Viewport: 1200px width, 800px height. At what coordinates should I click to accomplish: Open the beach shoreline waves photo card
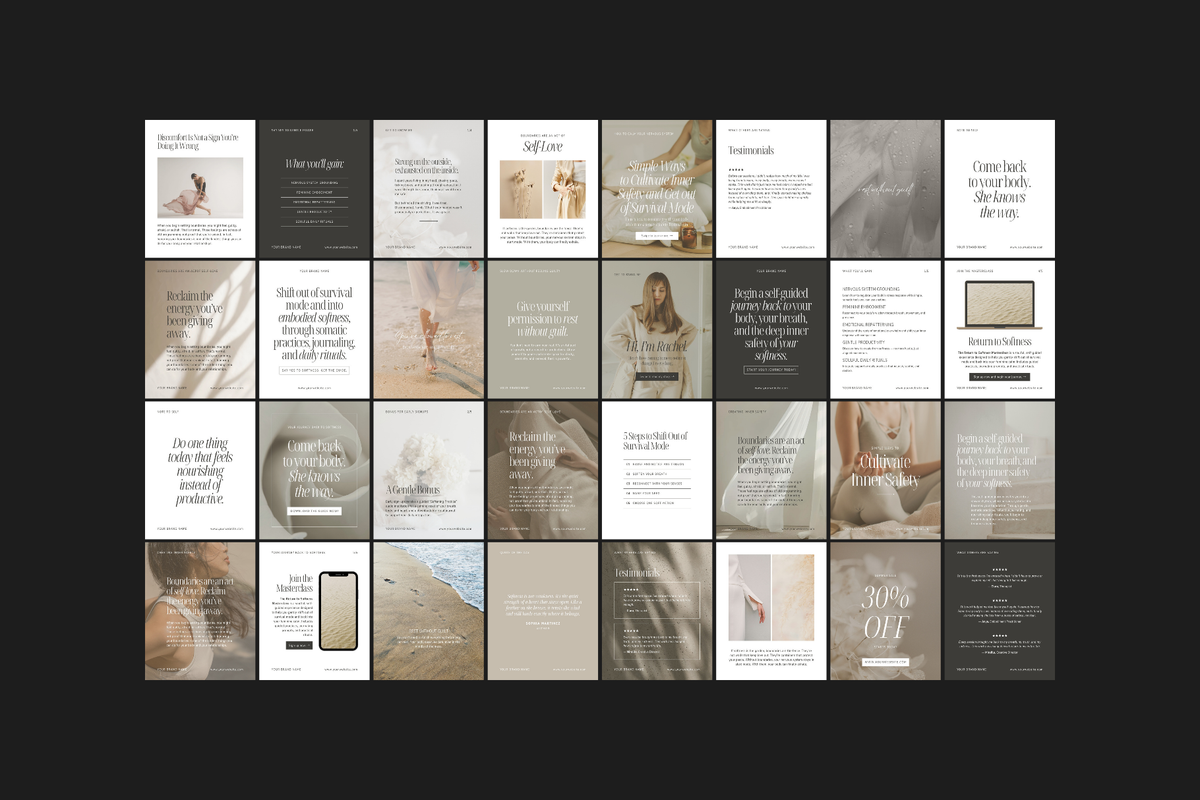tap(428, 611)
